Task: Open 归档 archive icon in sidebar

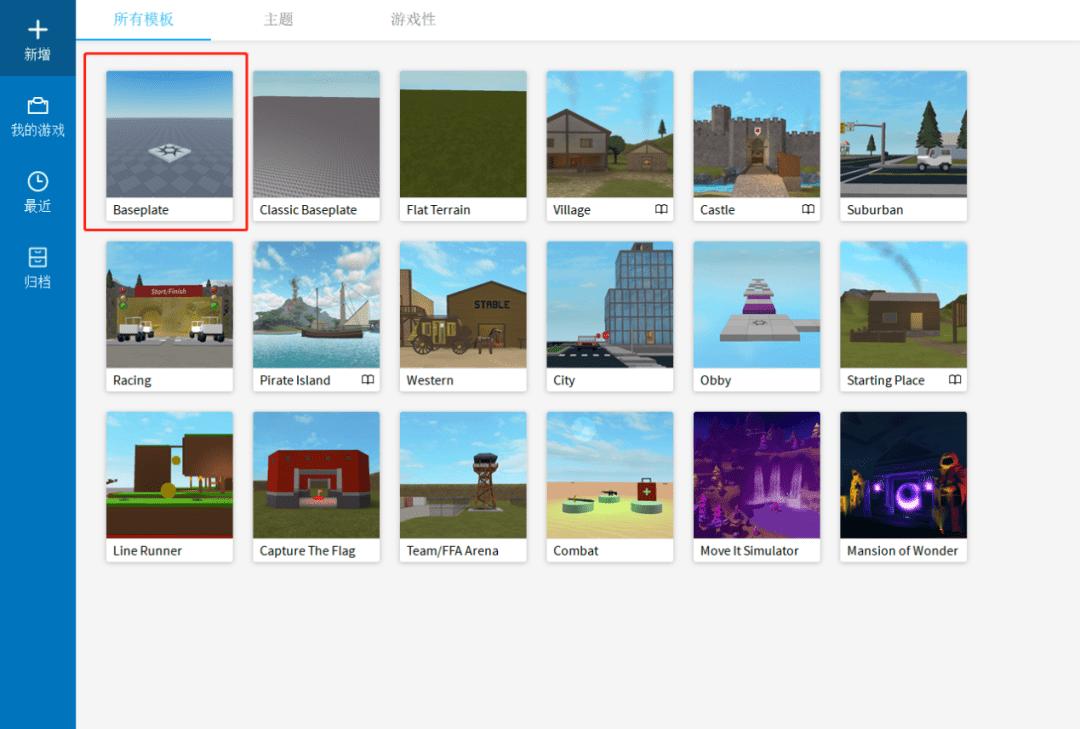Action: coord(37,257)
